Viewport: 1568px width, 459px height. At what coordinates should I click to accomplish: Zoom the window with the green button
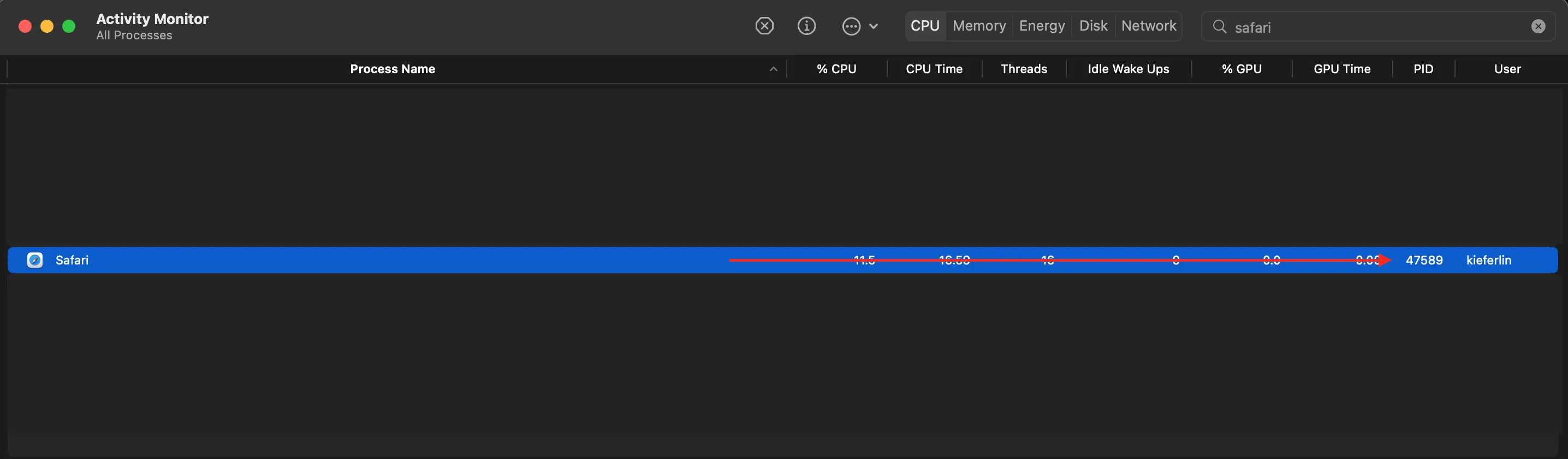pos(69,26)
